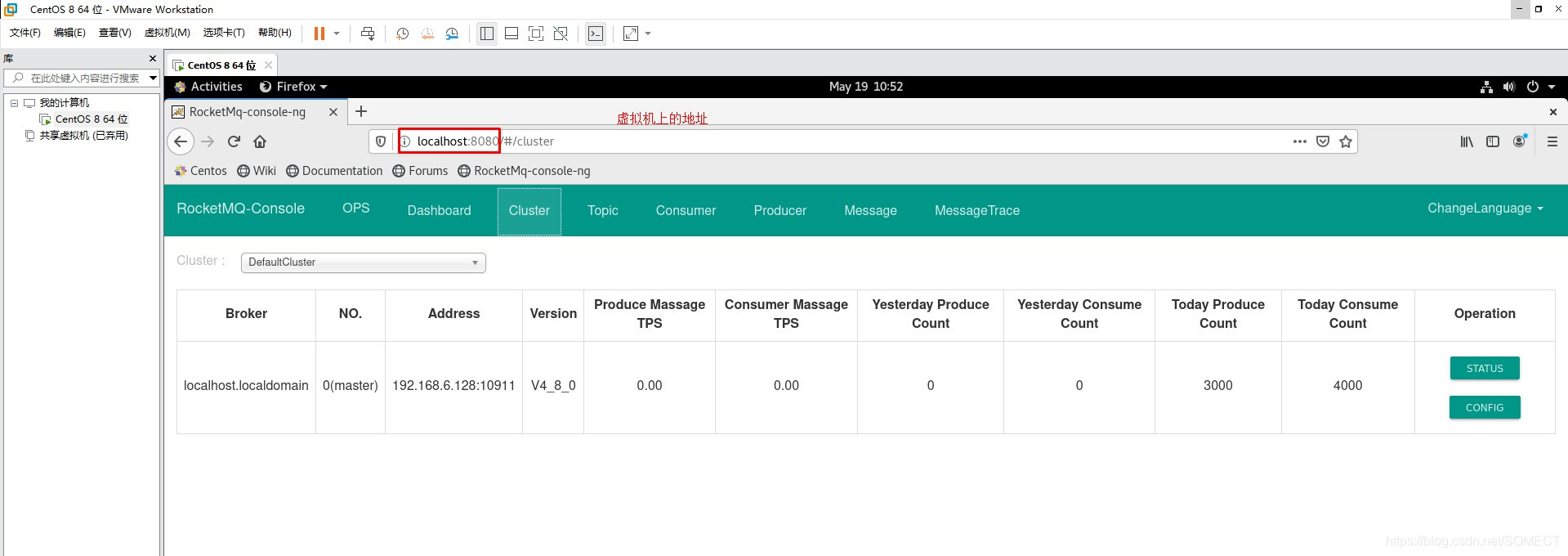Open the 文件(F) menu
1568x556 pixels.
point(25,33)
